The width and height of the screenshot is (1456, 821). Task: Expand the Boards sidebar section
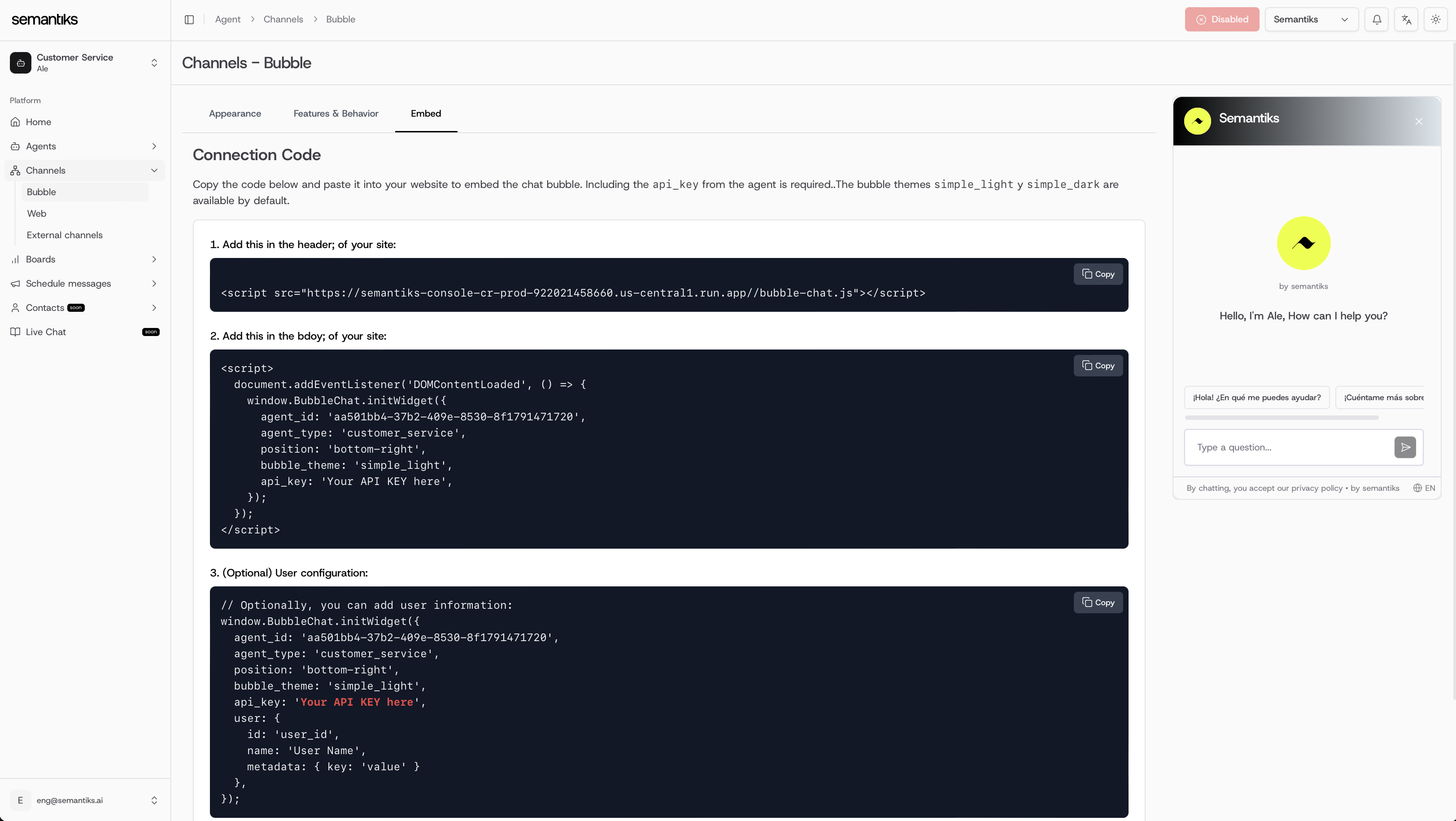pos(154,259)
